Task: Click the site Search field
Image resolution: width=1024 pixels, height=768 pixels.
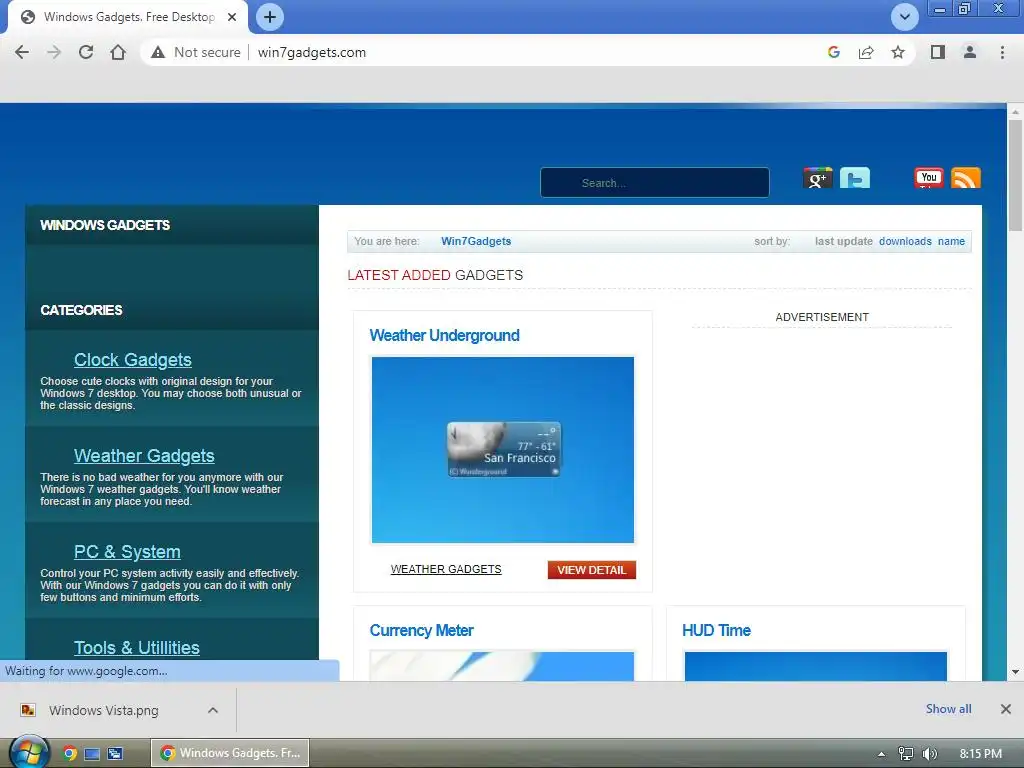Action: pyautogui.click(x=654, y=183)
